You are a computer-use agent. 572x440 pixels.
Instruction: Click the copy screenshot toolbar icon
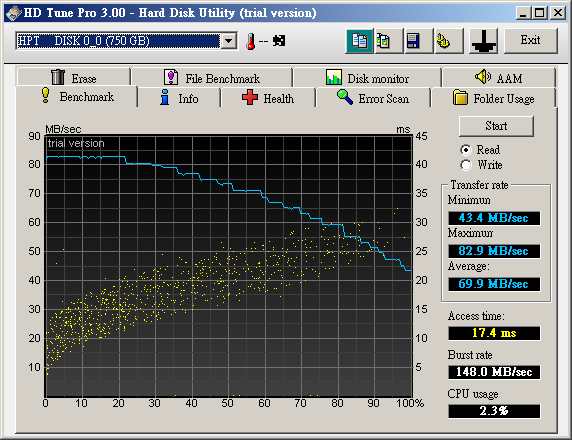click(x=389, y=41)
